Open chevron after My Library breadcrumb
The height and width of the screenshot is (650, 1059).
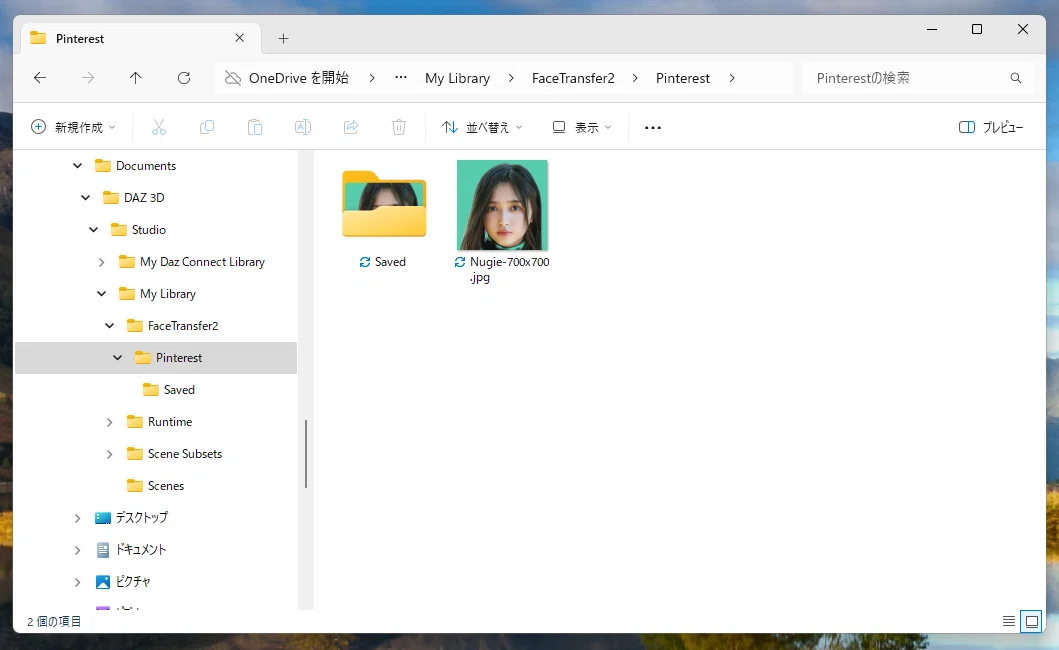tap(511, 78)
